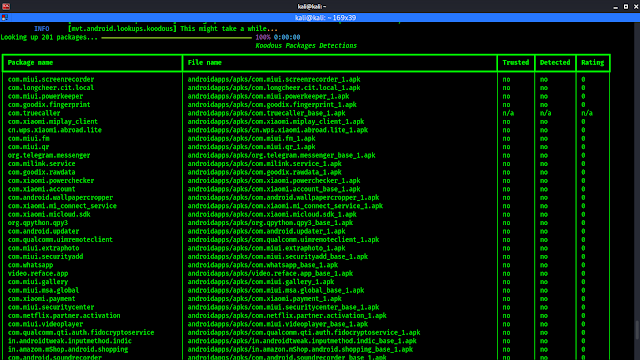Click the Detected column header
This screenshot has width=640, height=360.
555,62
